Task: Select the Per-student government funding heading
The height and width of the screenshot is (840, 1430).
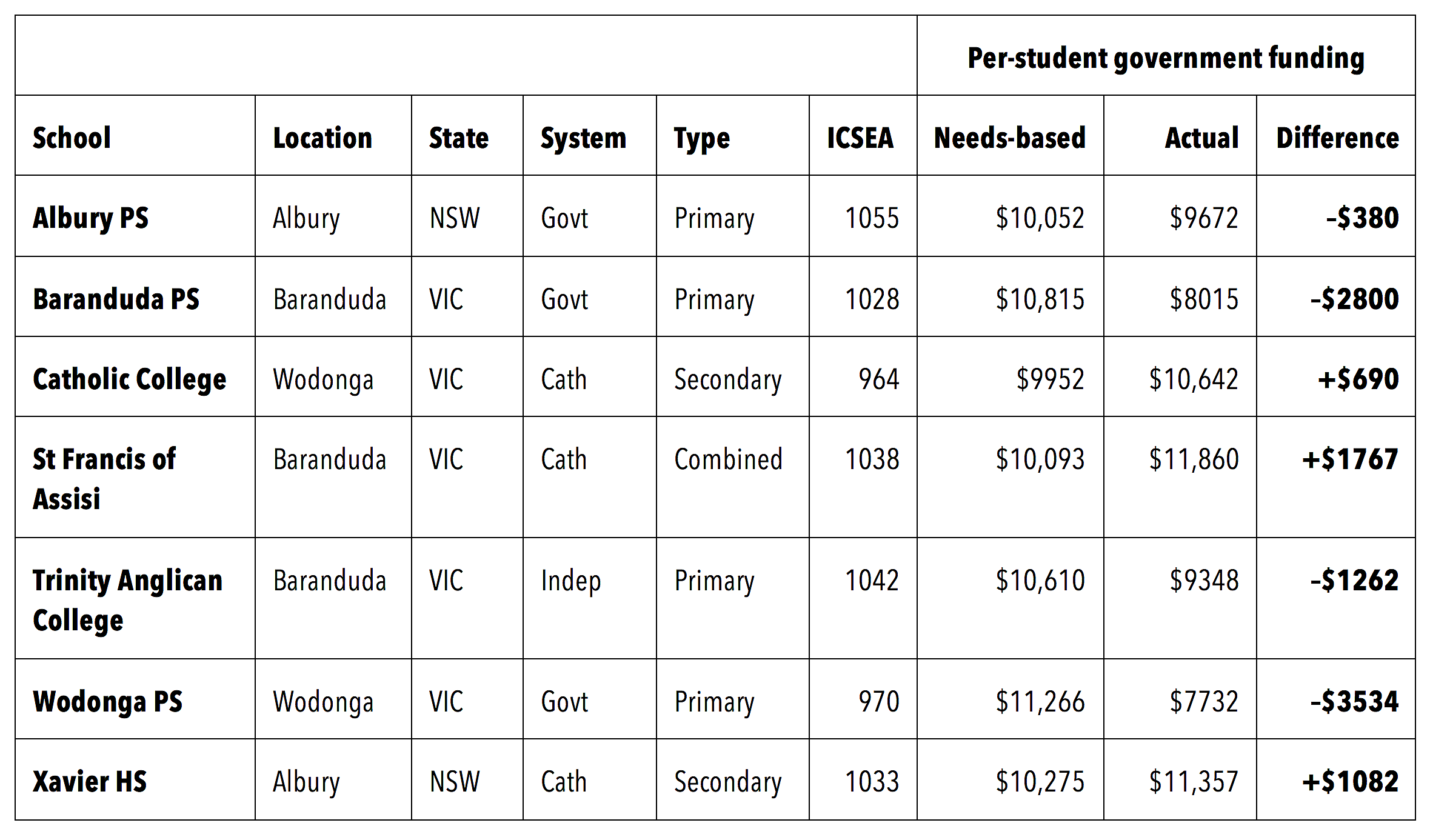Action: [x=1166, y=59]
